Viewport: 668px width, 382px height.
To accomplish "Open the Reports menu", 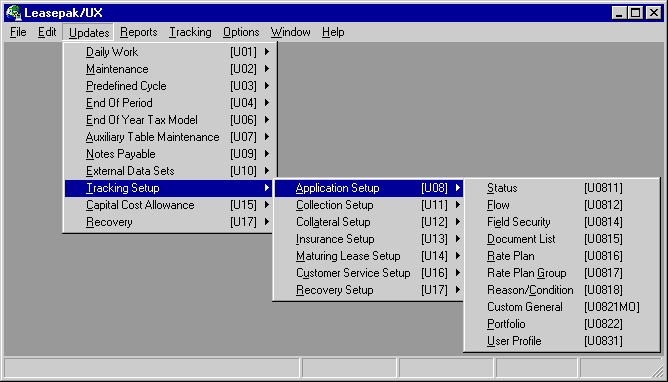I will click(x=138, y=32).
